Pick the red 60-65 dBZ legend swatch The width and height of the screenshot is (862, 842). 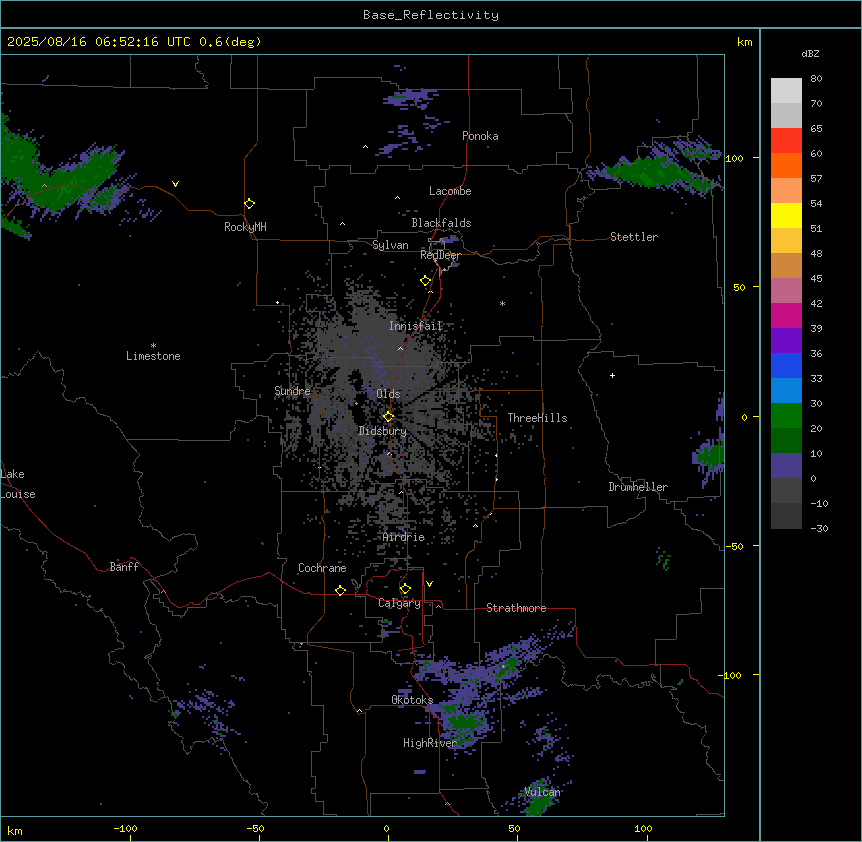point(786,141)
